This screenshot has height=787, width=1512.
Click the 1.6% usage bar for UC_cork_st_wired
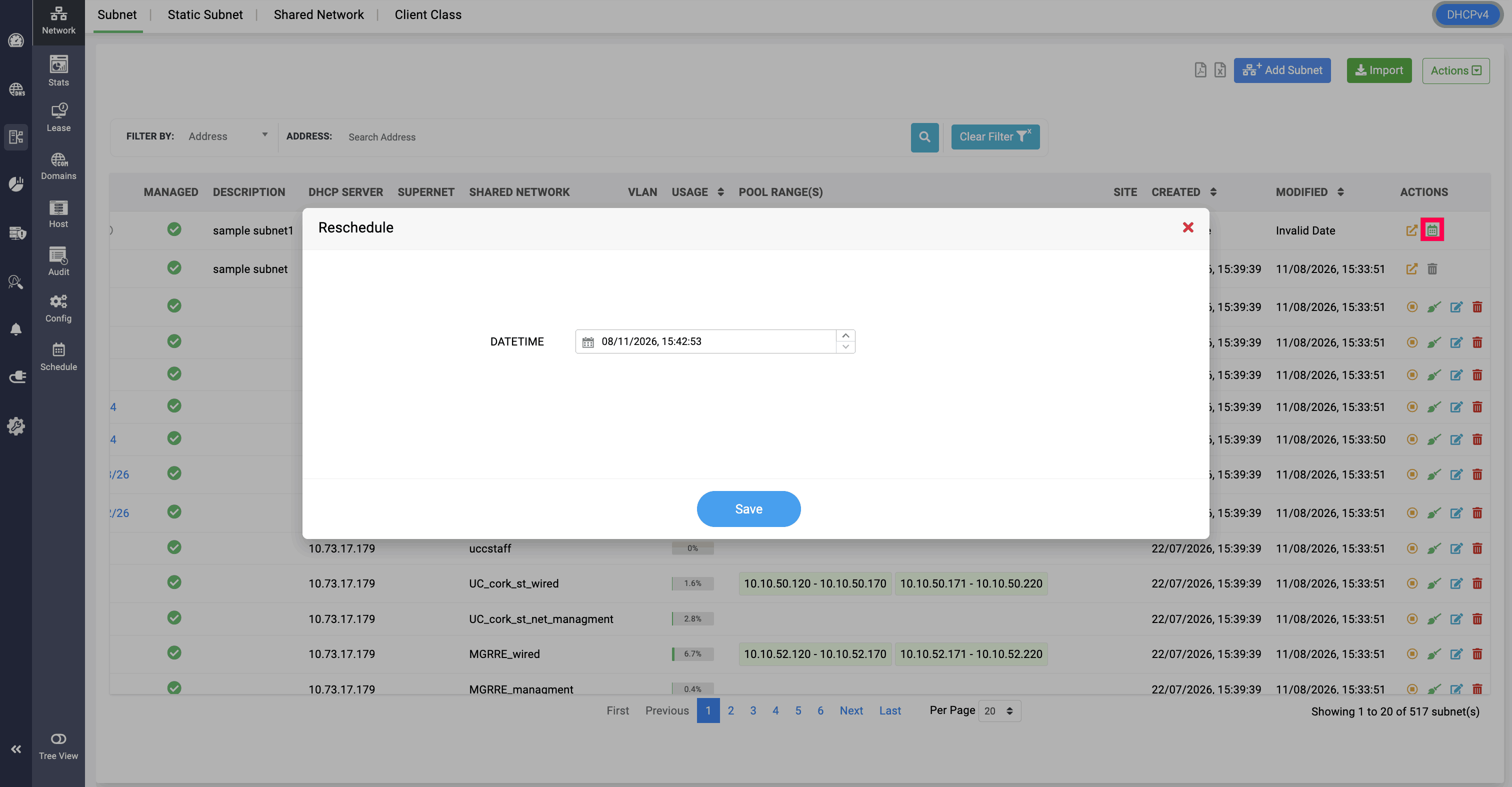(692, 583)
